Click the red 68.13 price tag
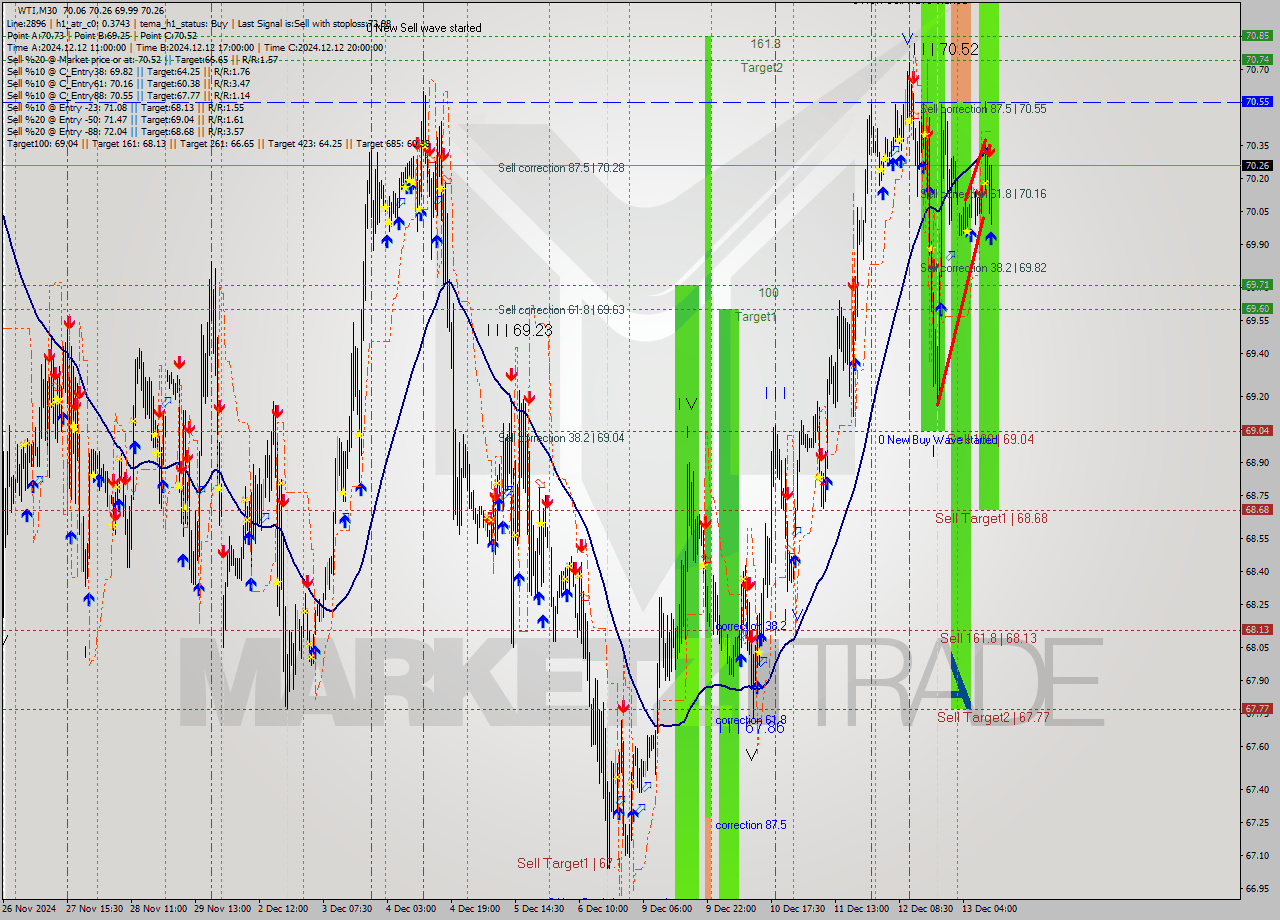Screen dimensions: 1280x920 click(x=1257, y=629)
